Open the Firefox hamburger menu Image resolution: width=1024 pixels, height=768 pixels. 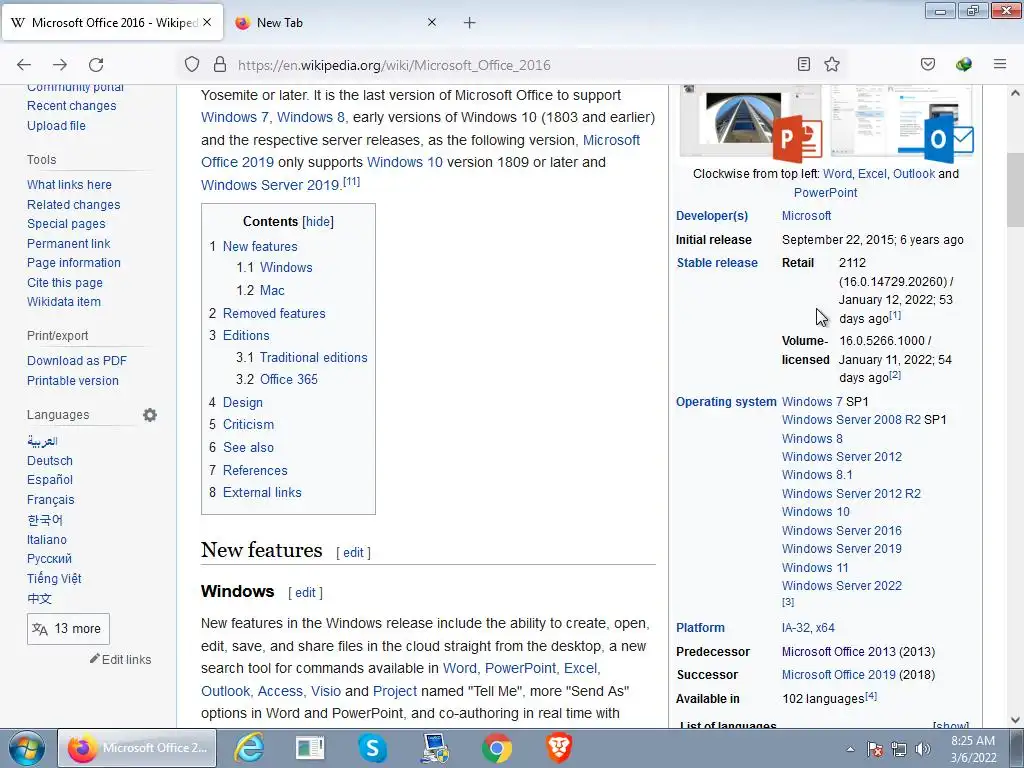(x=1000, y=64)
